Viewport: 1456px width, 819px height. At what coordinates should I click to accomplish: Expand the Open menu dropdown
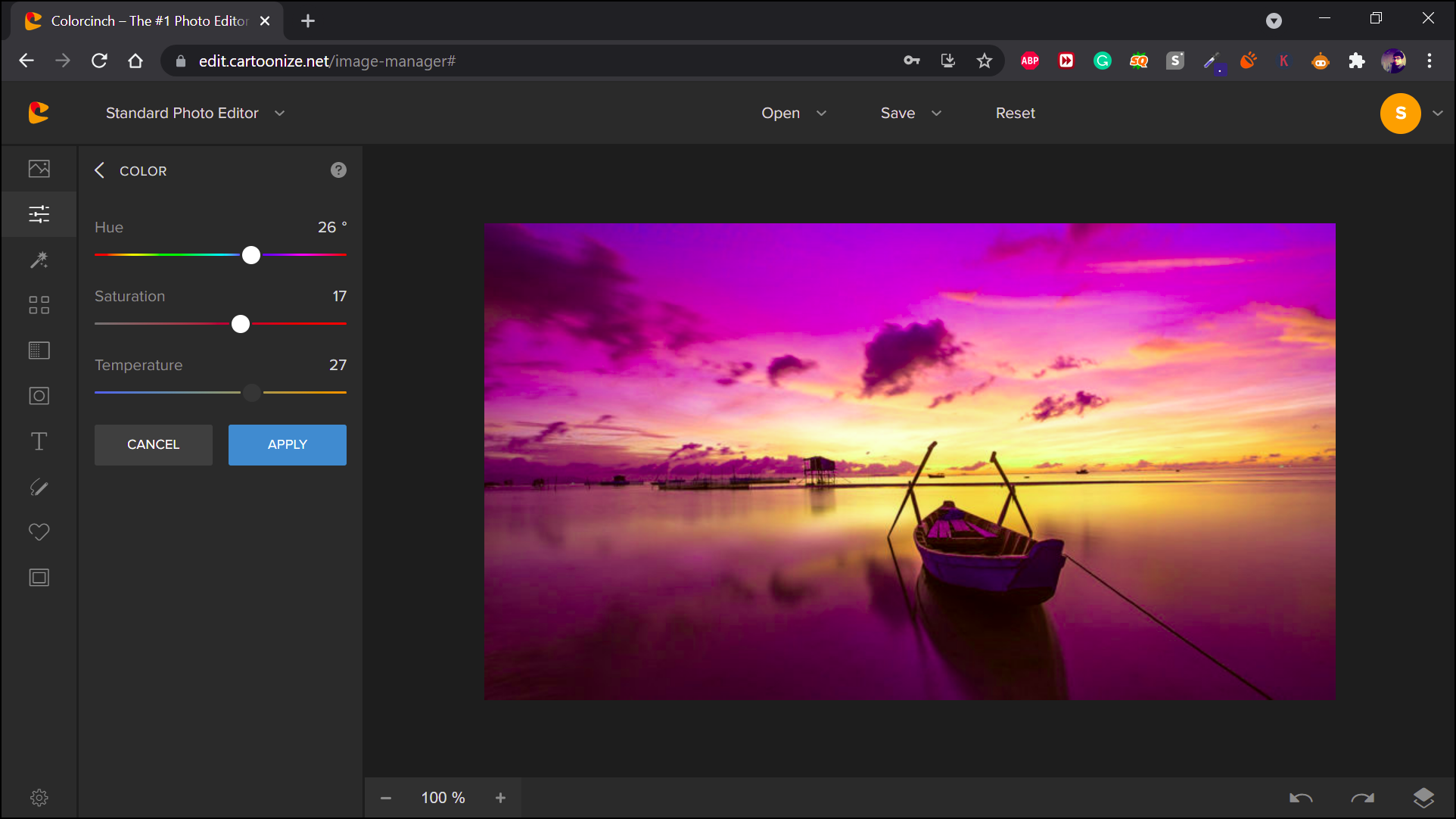(821, 113)
